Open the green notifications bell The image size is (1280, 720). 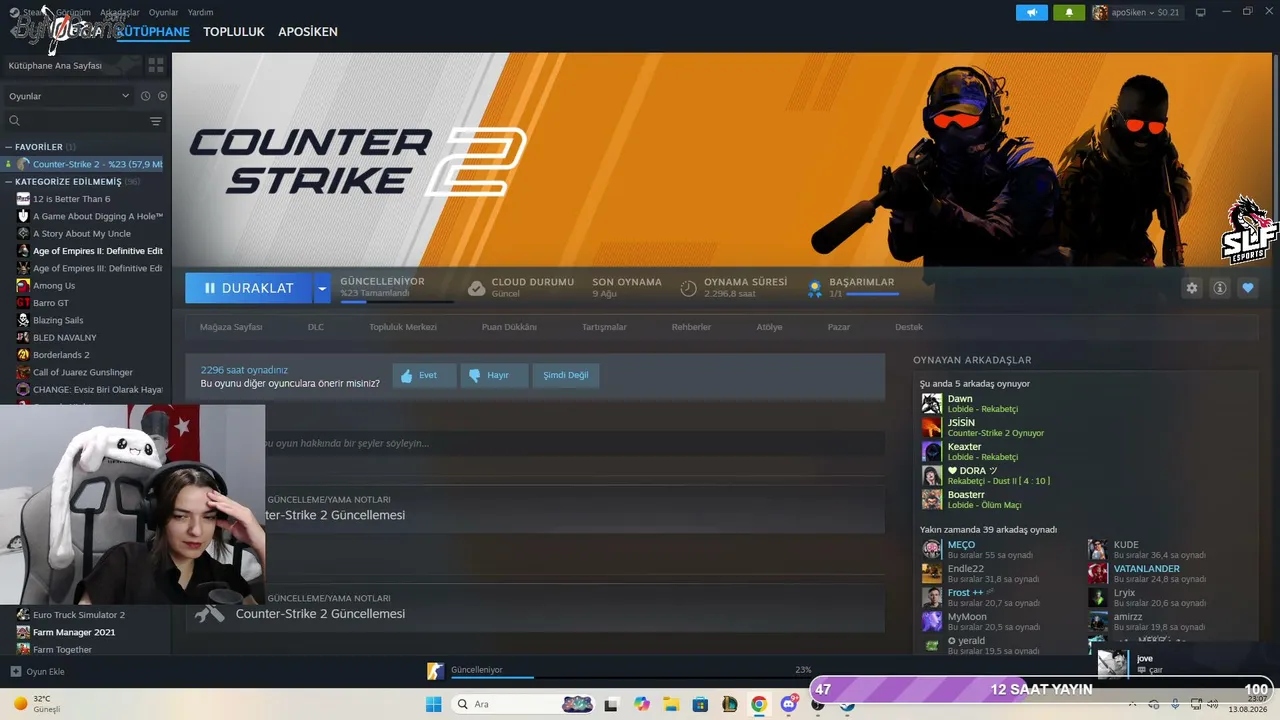1069,12
